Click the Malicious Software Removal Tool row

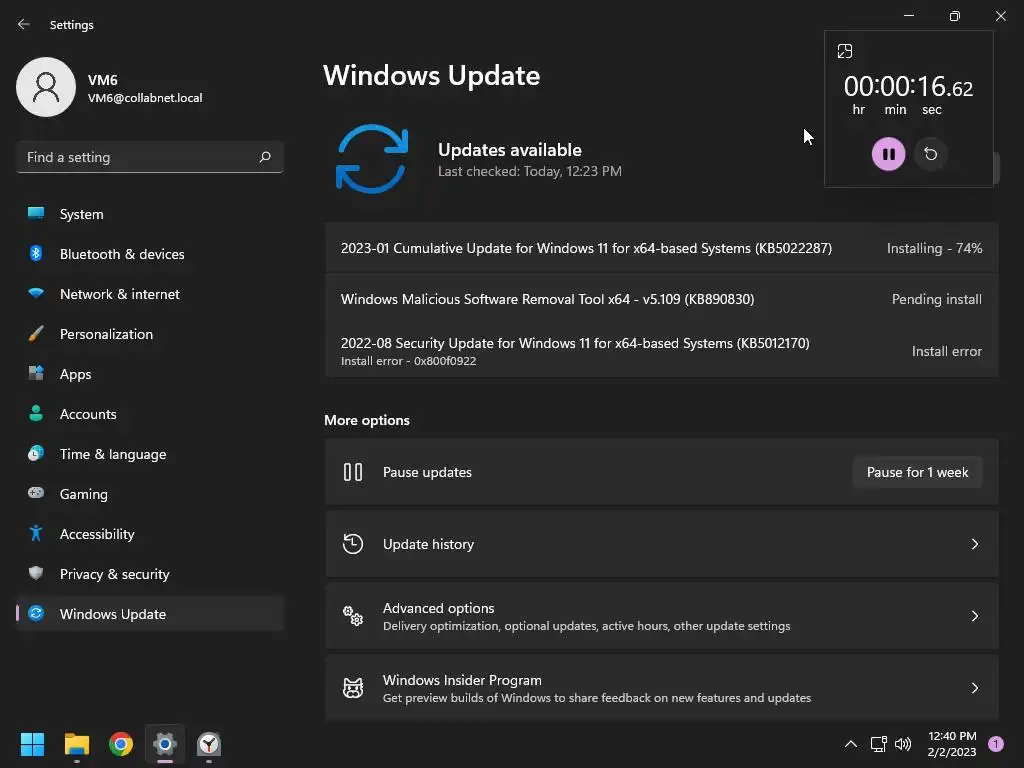[662, 299]
